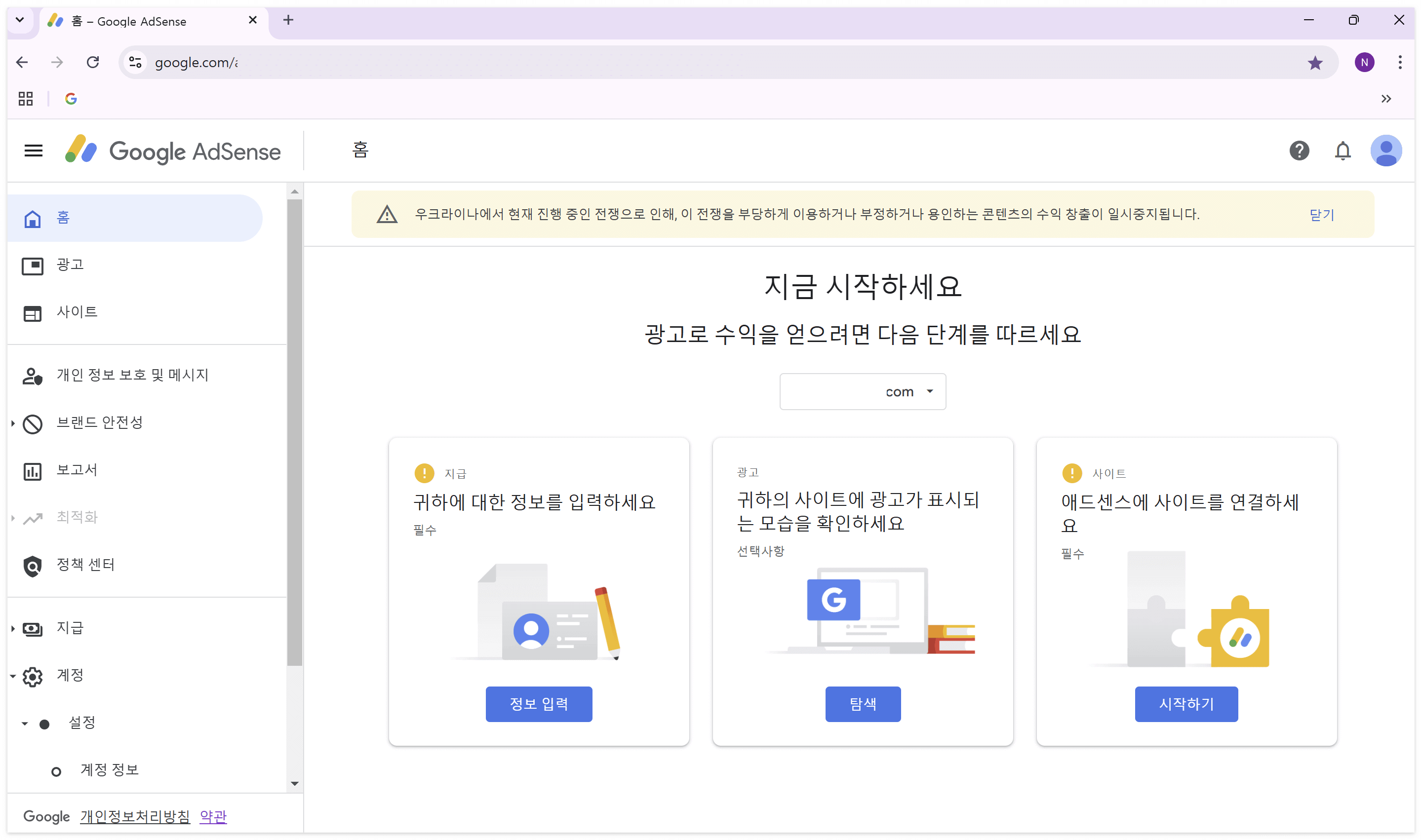Image resolution: width=1422 pixels, height=840 pixels.
Task: Open the site selector dropdown ending in com
Action: coord(862,392)
